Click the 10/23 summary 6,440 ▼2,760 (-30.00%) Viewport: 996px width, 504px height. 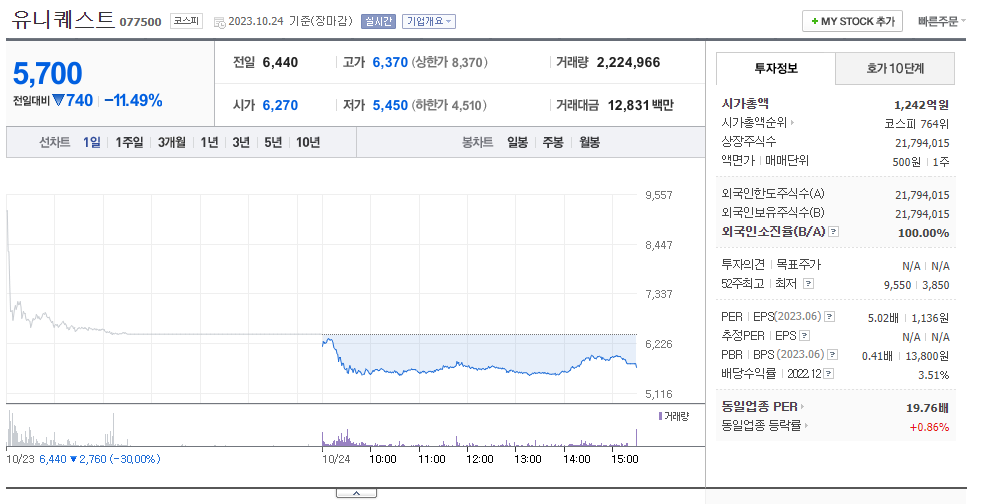pyautogui.click(x=100, y=459)
